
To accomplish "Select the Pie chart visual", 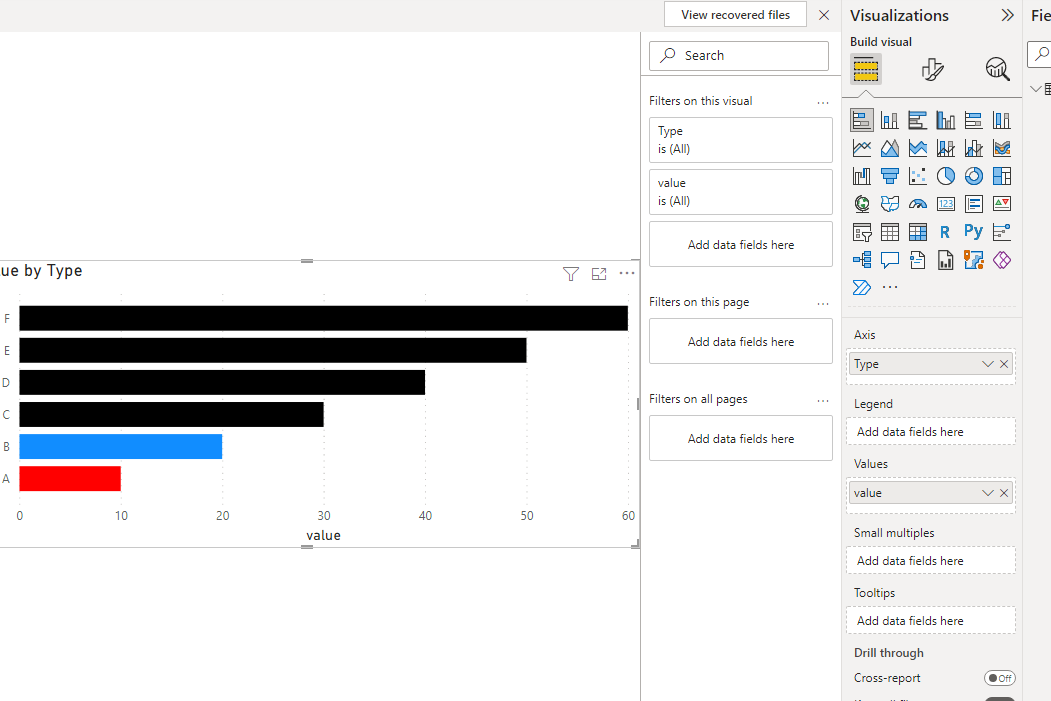I will (946, 176).
